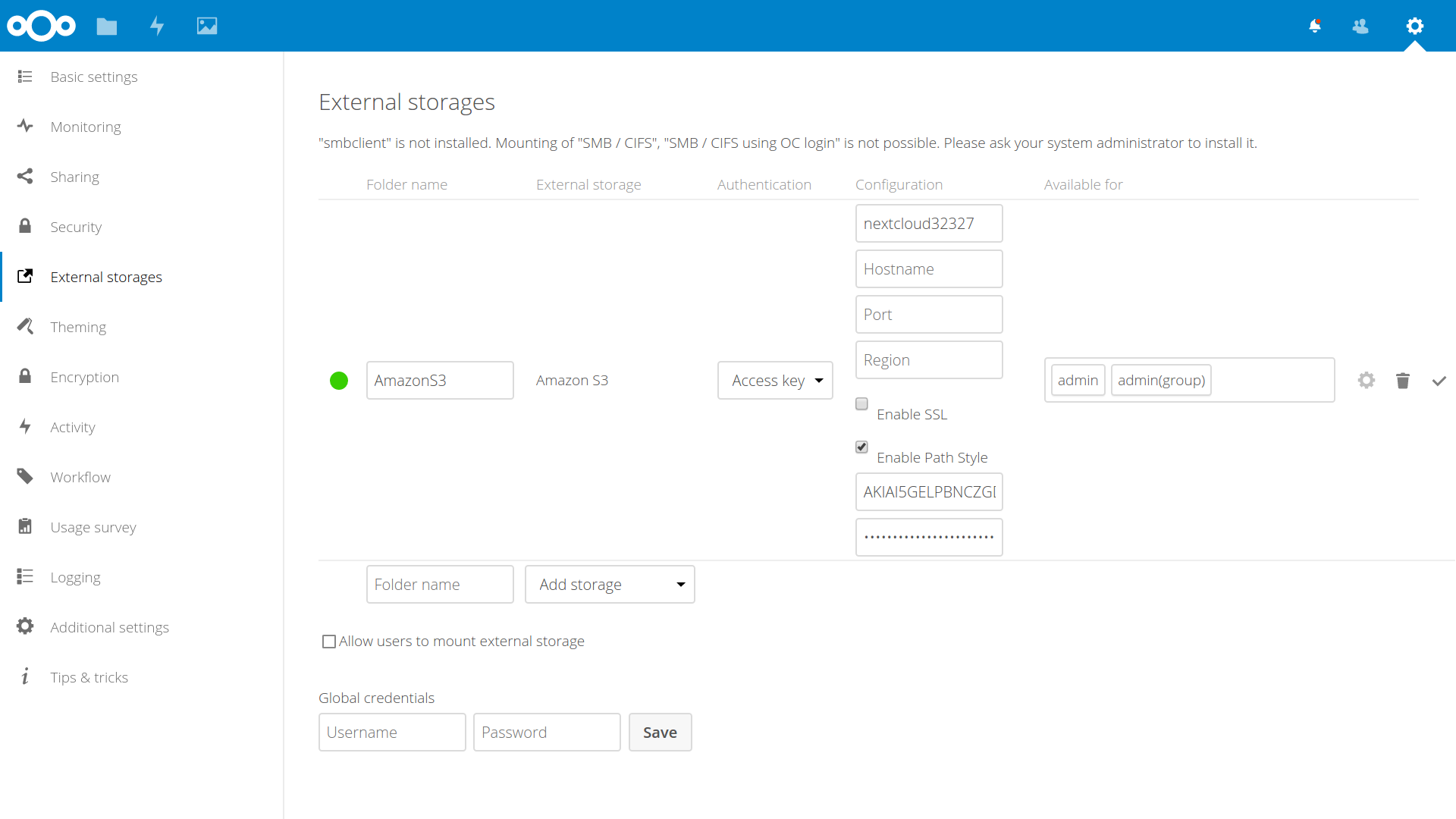Uncheck Enable Path Style

coord(861,447)
